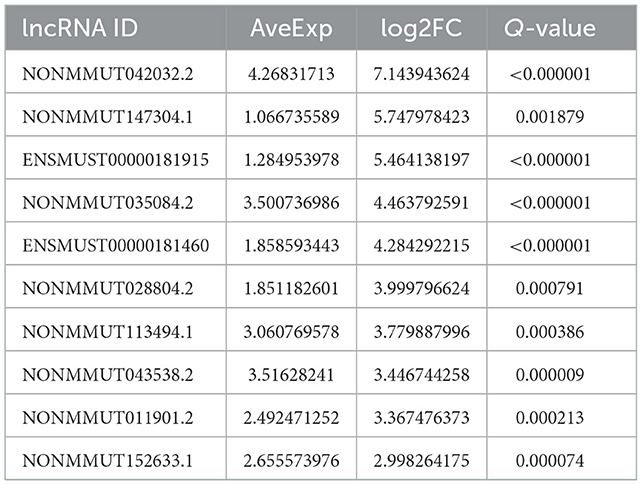Image resolution: width=642 pixels, height=485 pixels.
Task: Click the Q-value column header
Action: pyautogui.click(x=550, y=29)
